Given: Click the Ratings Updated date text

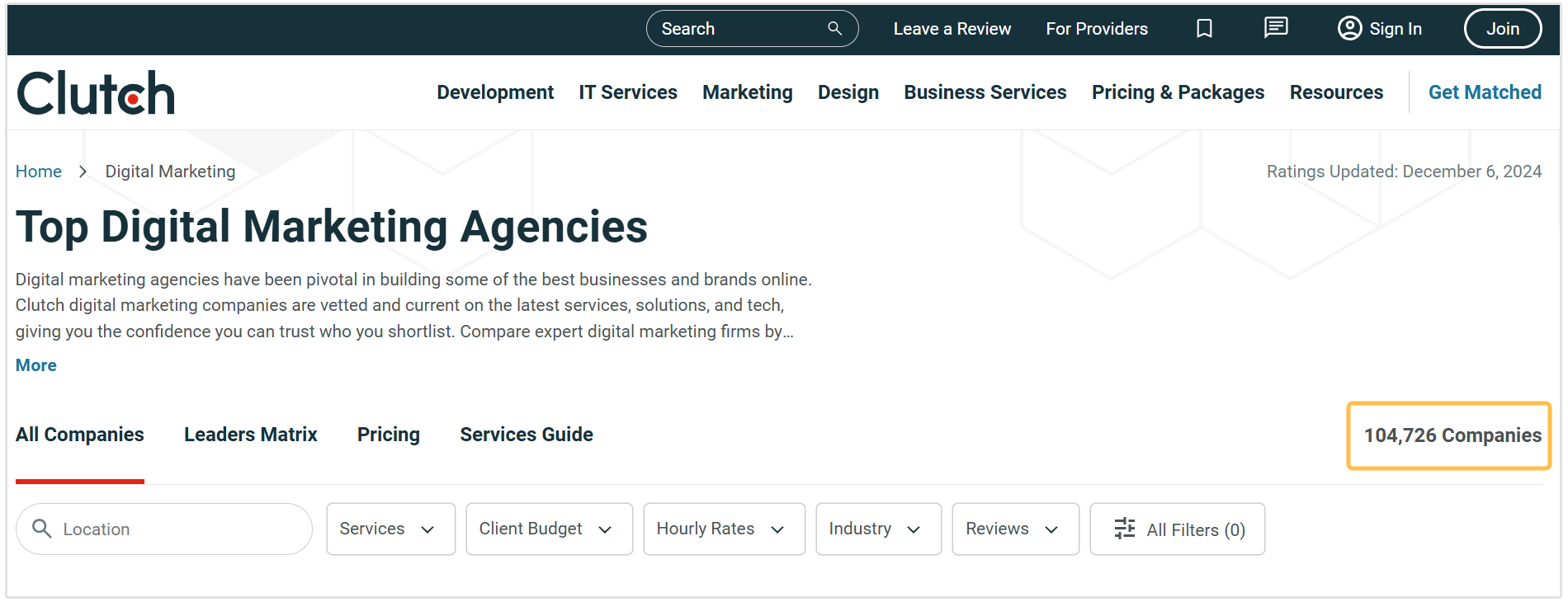Looking at the screenshot, I should pyautogui.click(x=1404, y=172).
